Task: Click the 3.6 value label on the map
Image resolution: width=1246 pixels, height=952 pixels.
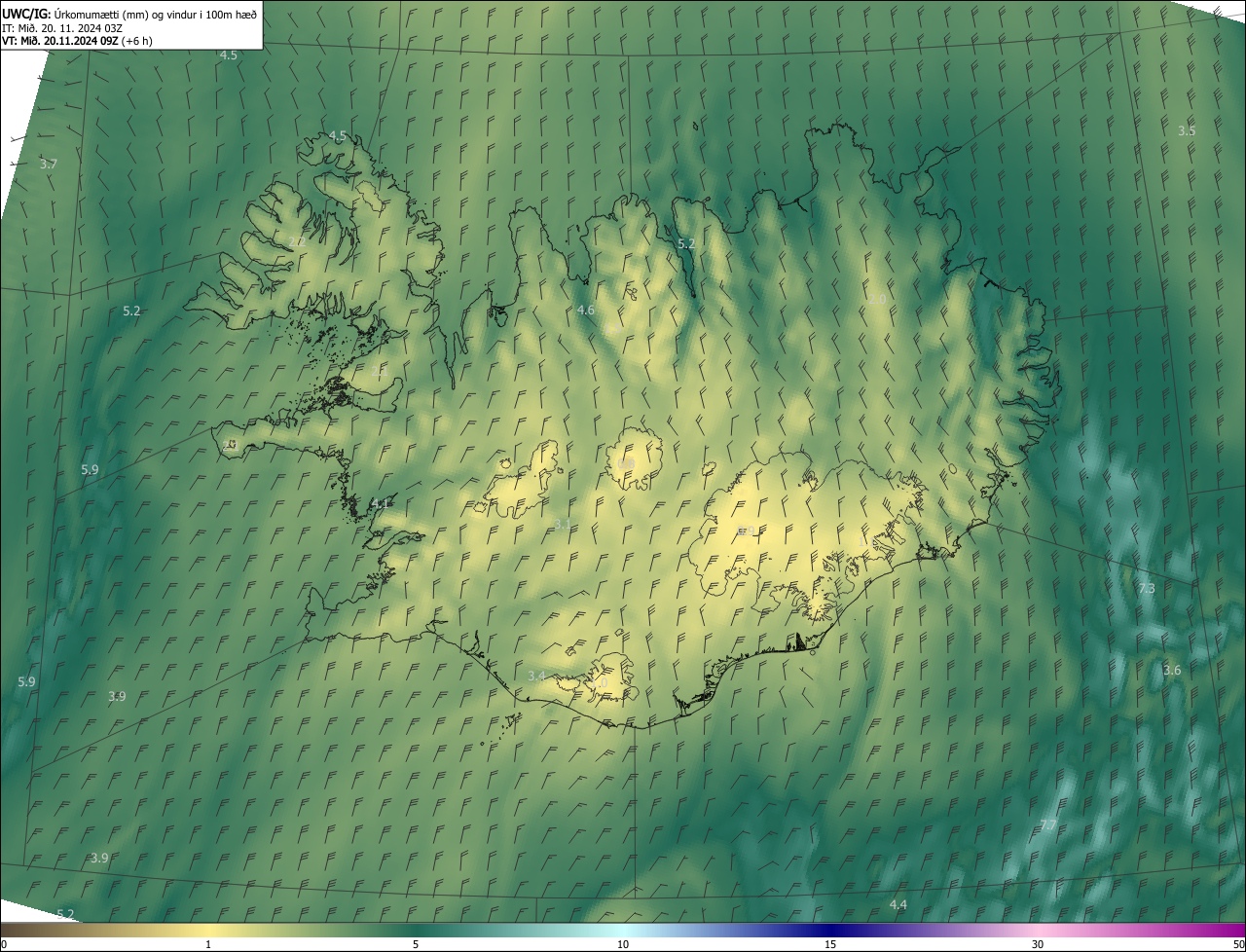Action: (1172, 670)
